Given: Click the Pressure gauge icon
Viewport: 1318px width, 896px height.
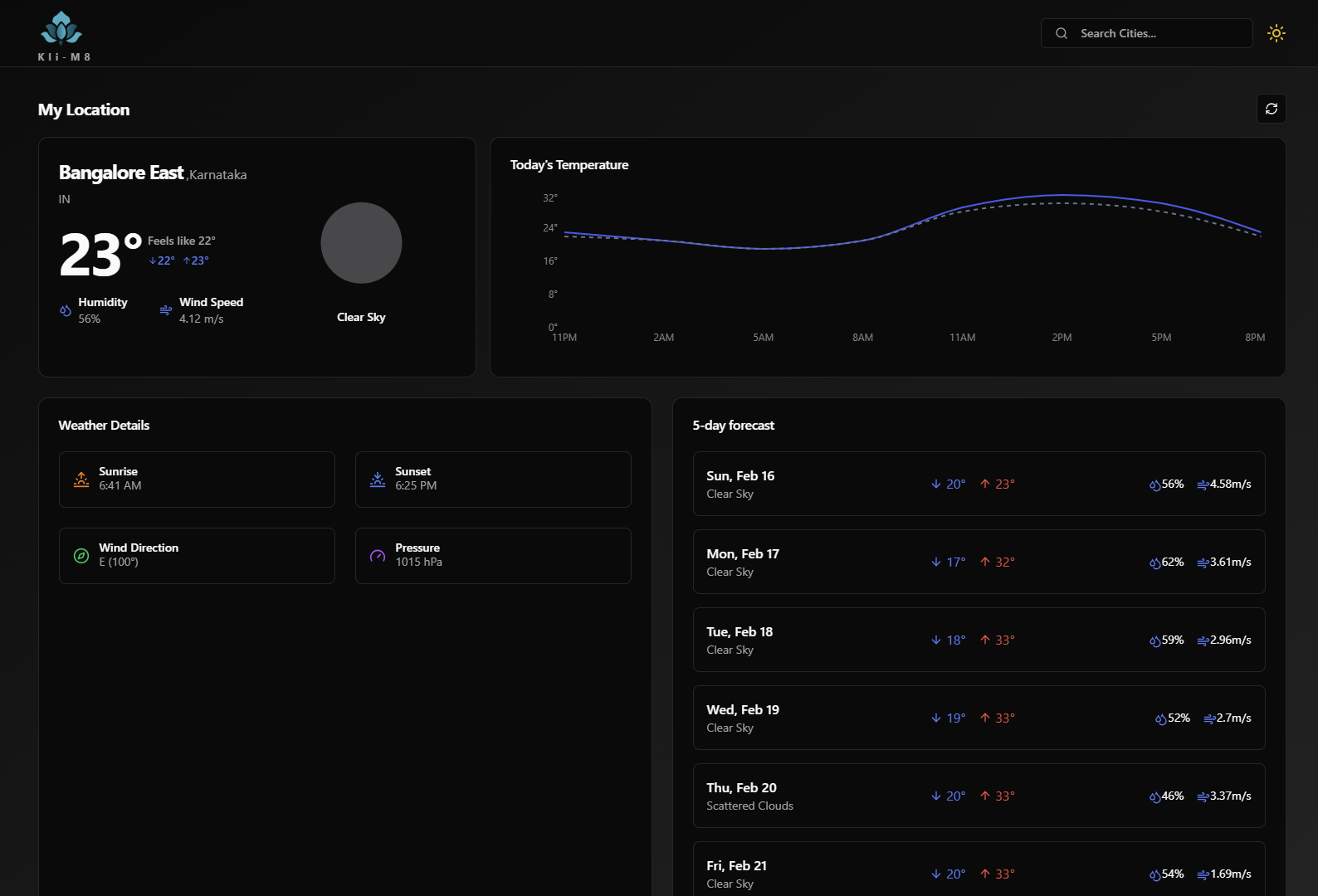Looking at the screenshot, I should click(378, 556).
